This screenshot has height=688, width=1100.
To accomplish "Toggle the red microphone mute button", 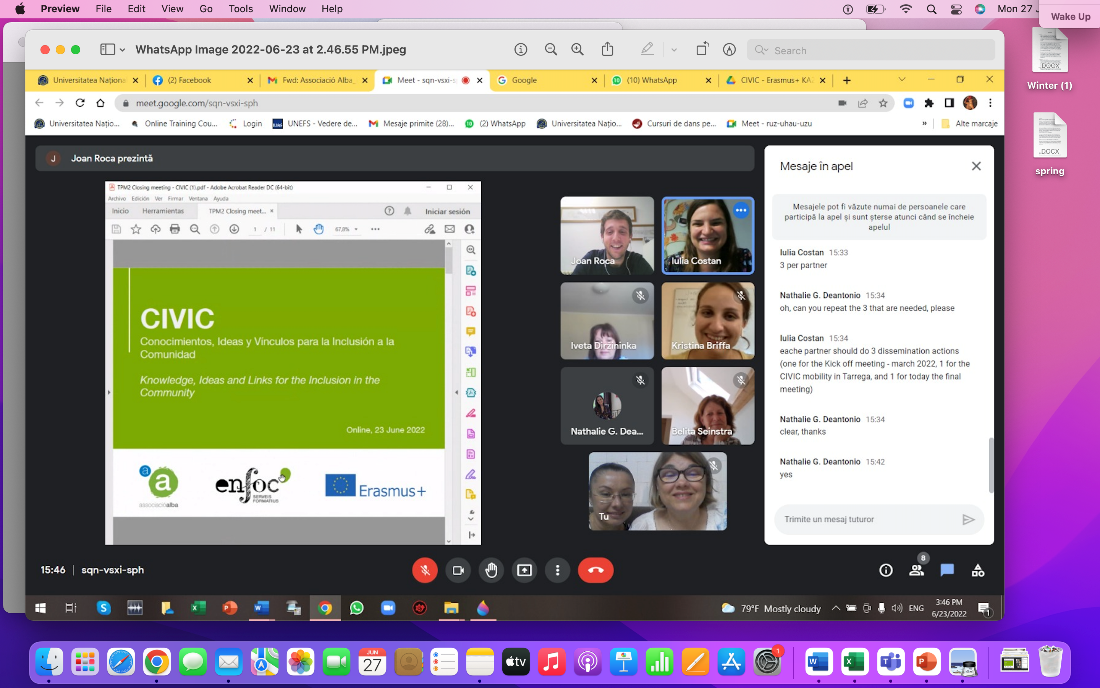I will (x=425, y=570).
